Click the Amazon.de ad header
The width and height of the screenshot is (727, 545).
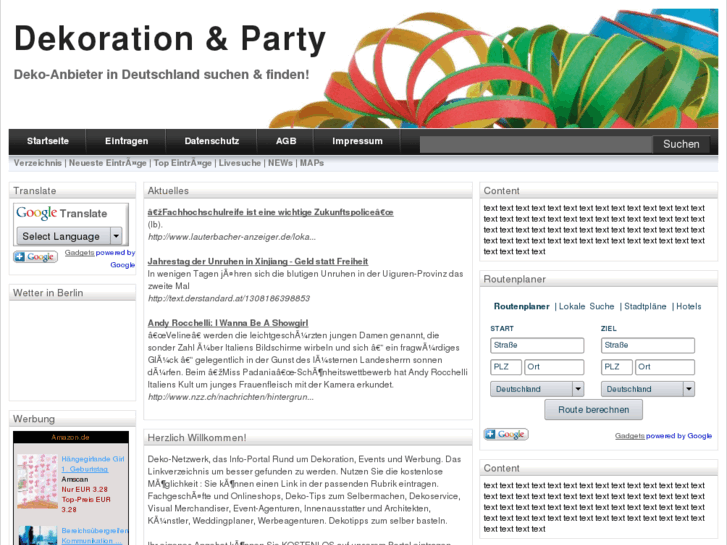click(70, 437)
